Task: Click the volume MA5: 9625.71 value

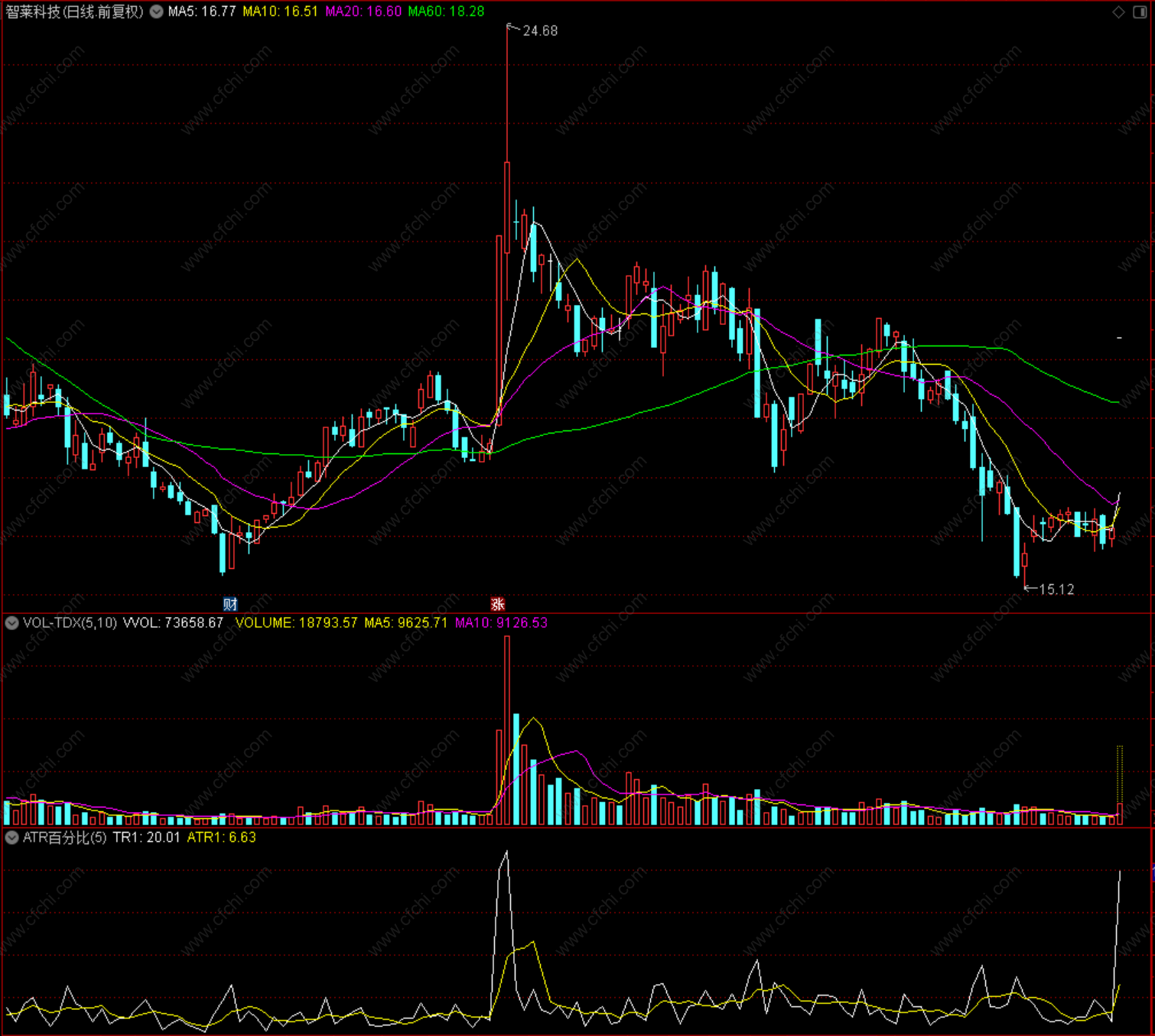Action: (x=406, y=623)
